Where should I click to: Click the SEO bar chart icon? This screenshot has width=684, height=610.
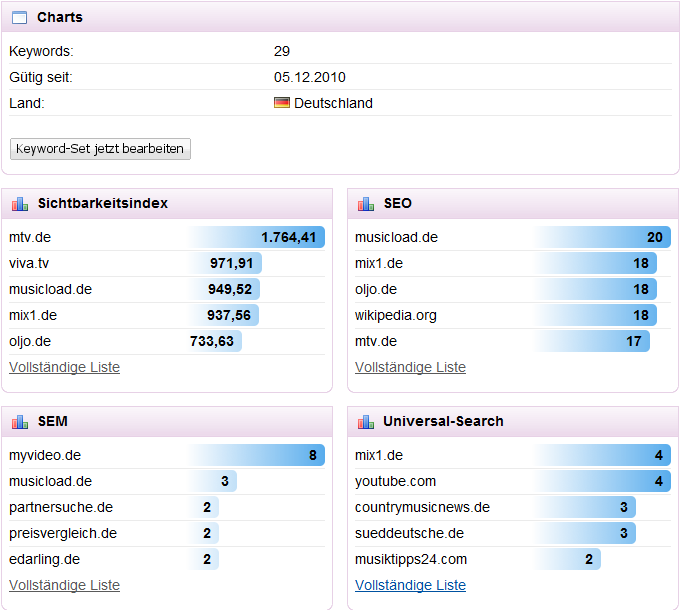click(x=366, y=204)
